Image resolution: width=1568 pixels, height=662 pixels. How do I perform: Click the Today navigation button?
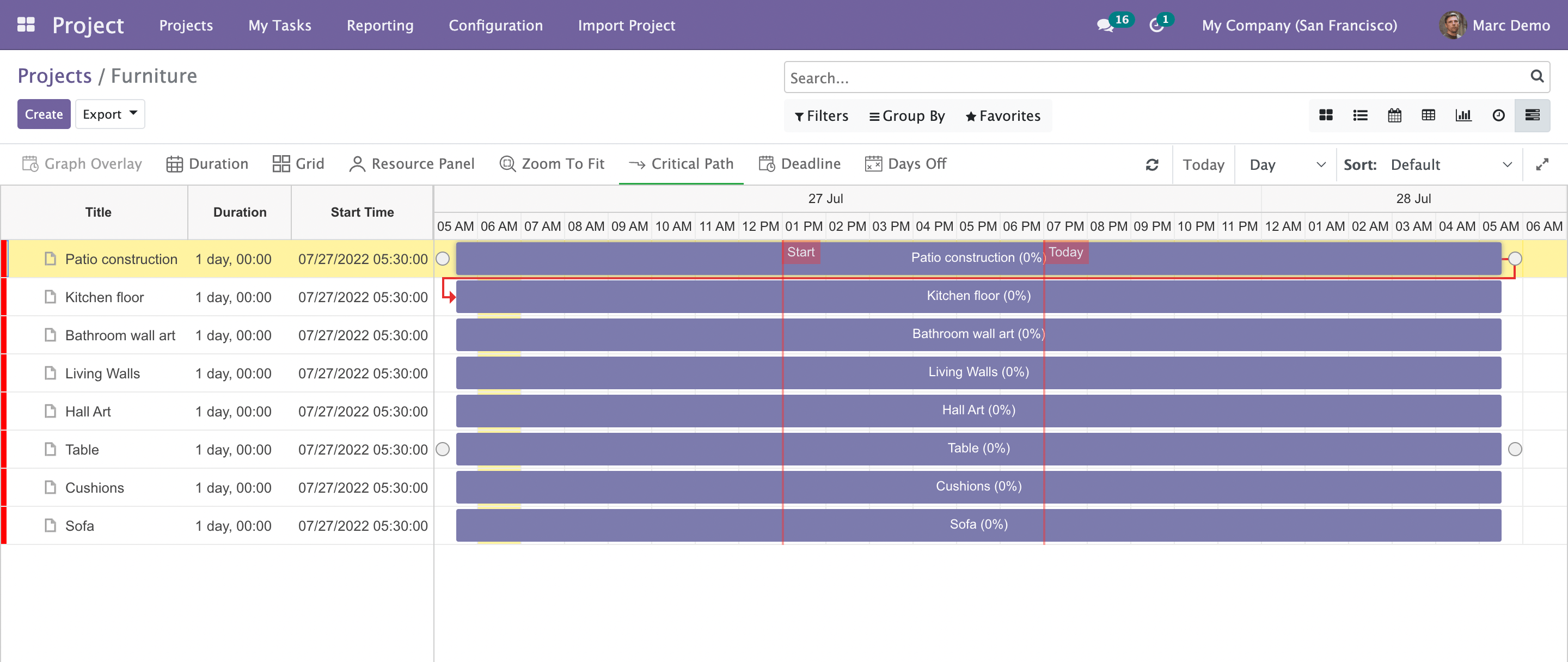coord(1203,164)
